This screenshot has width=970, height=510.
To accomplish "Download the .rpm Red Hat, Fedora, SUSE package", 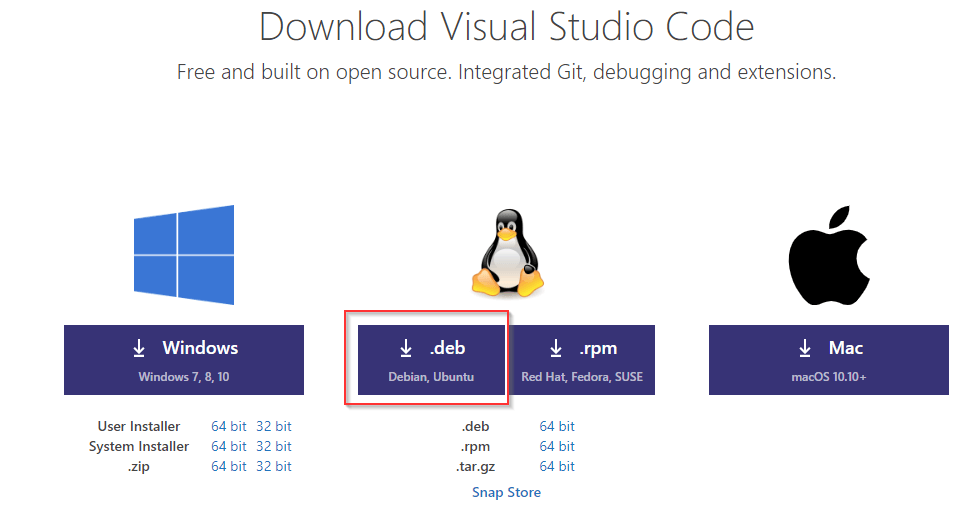I will (x=582, y=360).
